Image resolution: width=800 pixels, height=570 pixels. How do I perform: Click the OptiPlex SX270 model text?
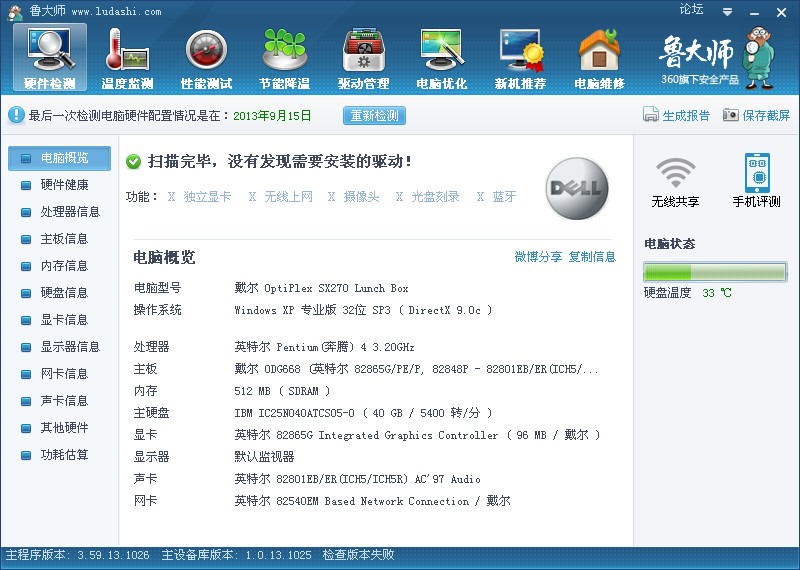(x=321, y=288)
